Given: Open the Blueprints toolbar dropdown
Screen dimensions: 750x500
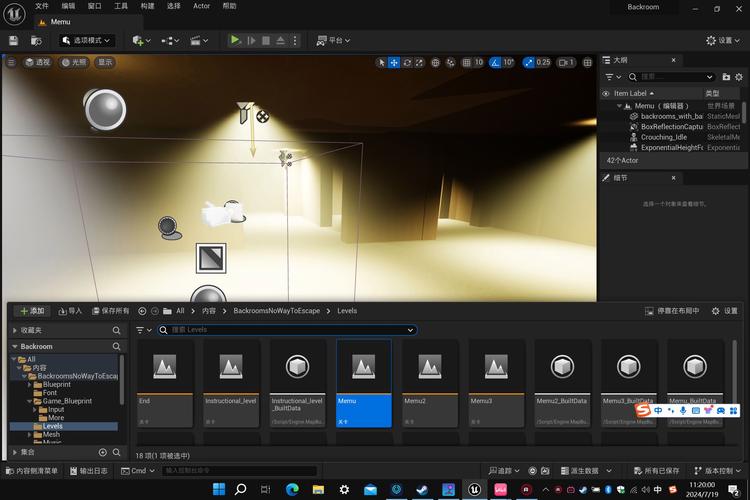Looking at the screenshot, I should pyautogui.click(x=170, y=41).
